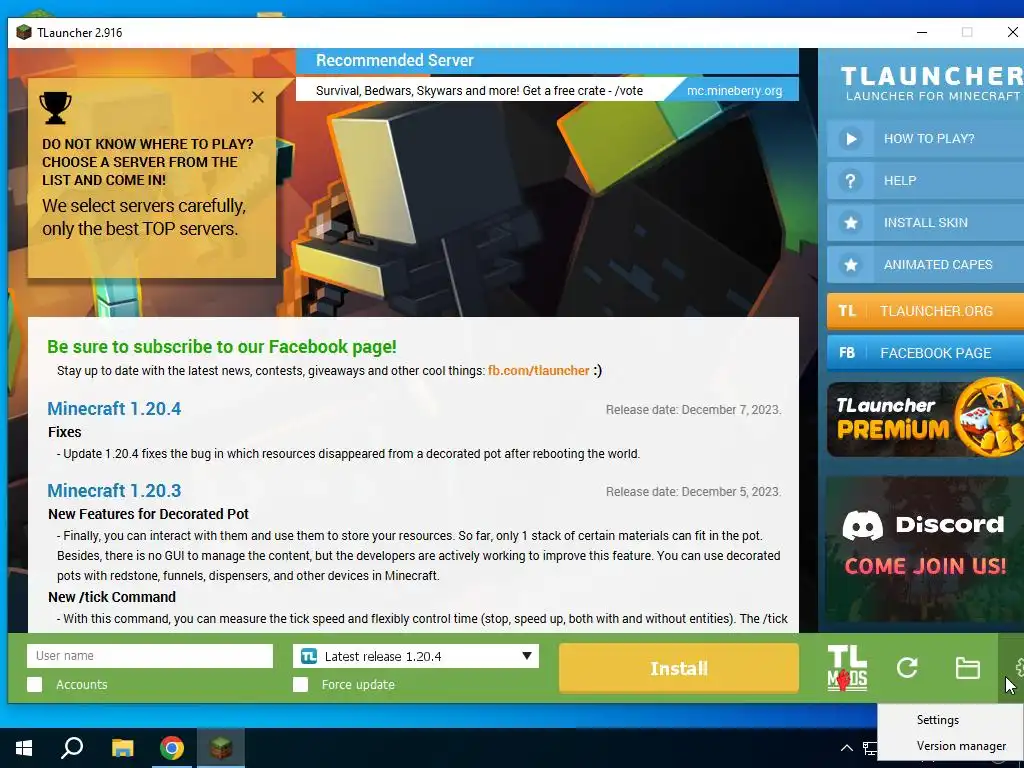Open the Animated Capes button
Image resolution: width=1024 pixels, height=768 pixels.
(x=925, y=264)
